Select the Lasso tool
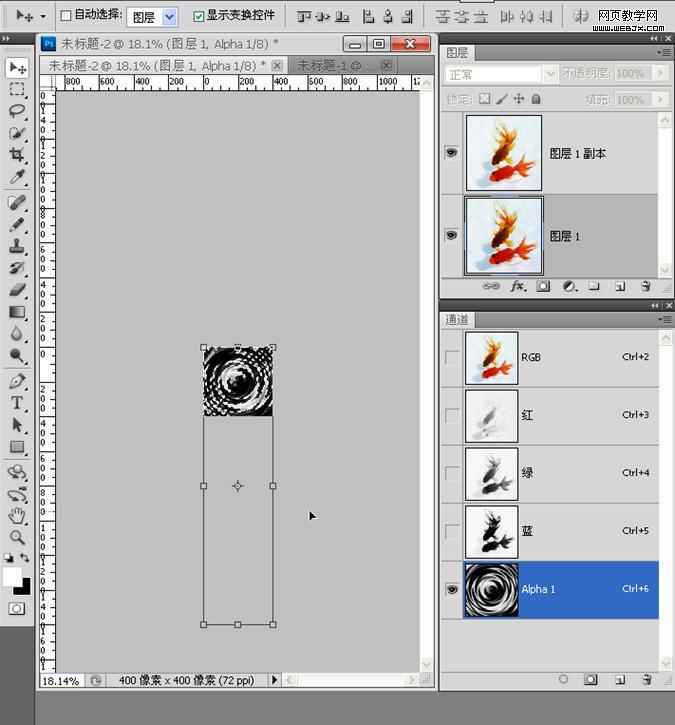This screenshot has width=675, height=725. [x=18, y=111]
